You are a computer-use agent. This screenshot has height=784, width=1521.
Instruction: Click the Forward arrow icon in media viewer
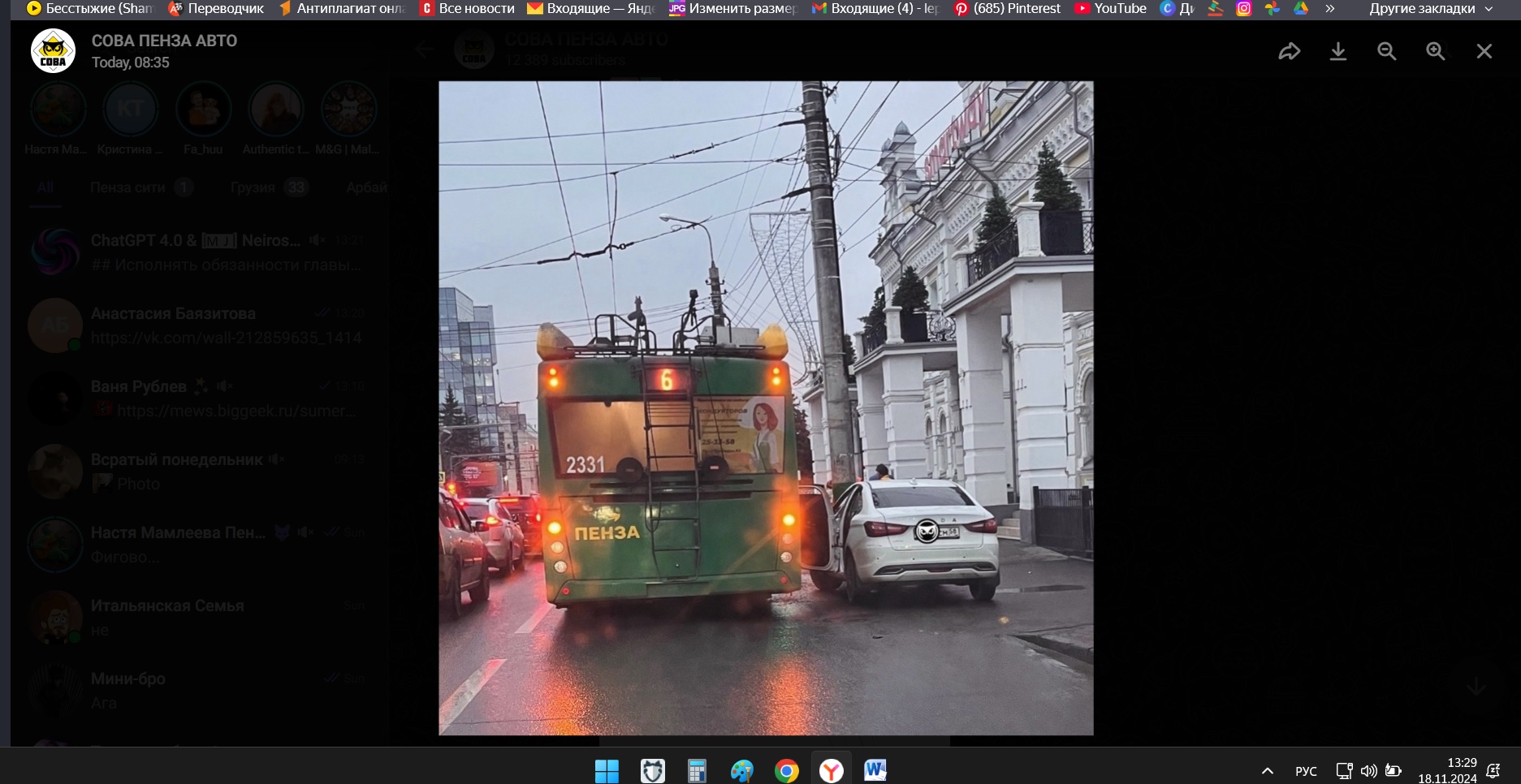[1289, 52]
